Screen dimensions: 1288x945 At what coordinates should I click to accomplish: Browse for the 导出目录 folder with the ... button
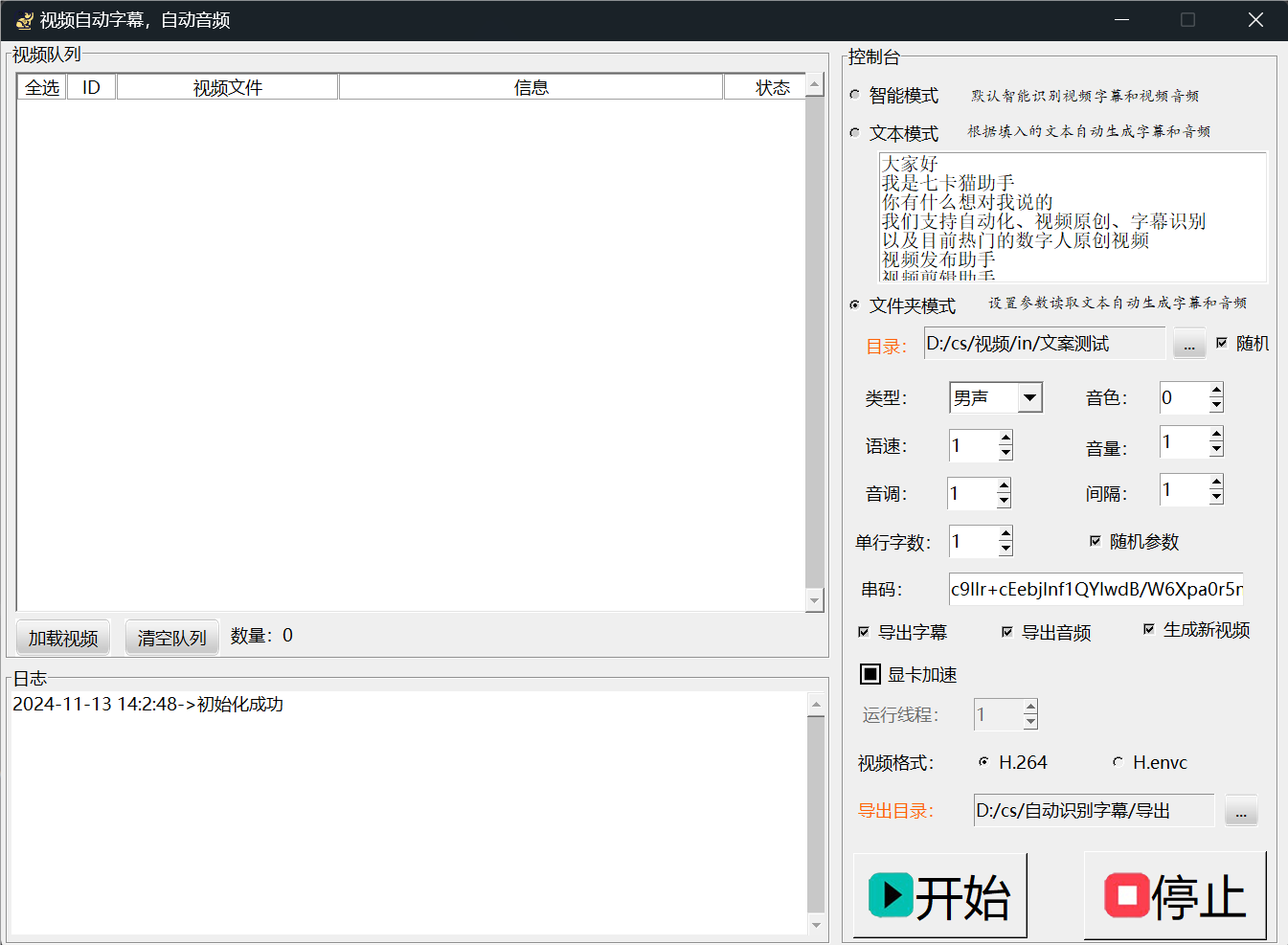coord(1241,811)
